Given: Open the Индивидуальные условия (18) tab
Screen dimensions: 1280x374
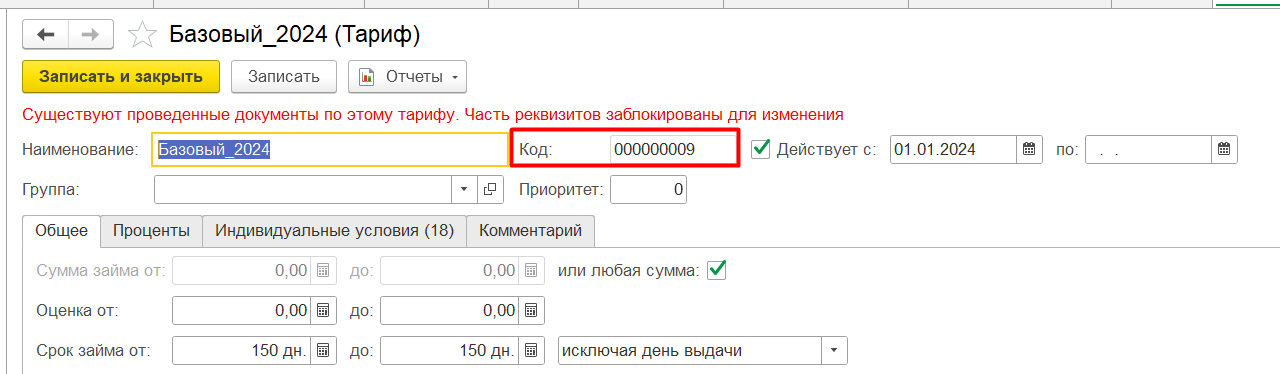Looking at the screenshot, I should 334,230.
